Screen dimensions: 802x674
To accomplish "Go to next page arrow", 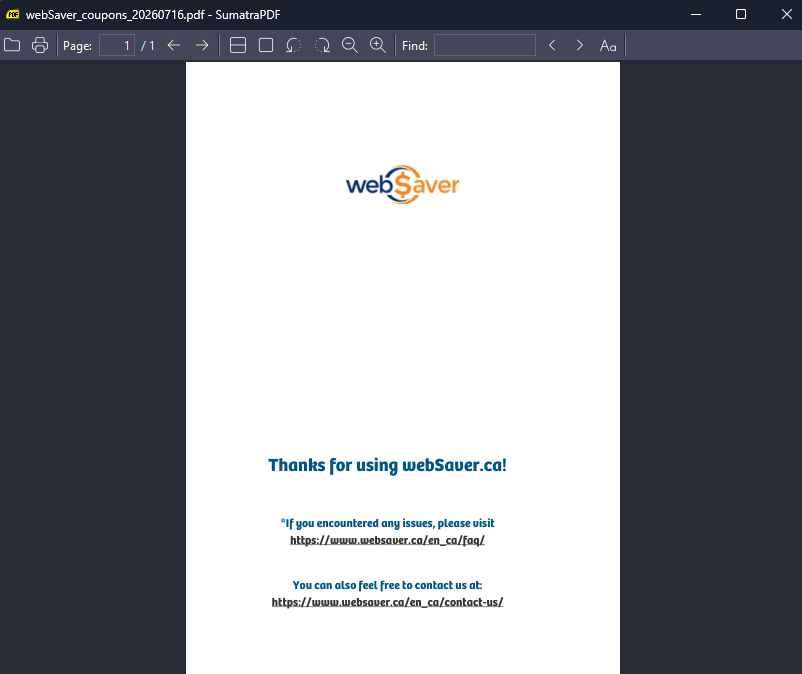I will tap(202, 46).
